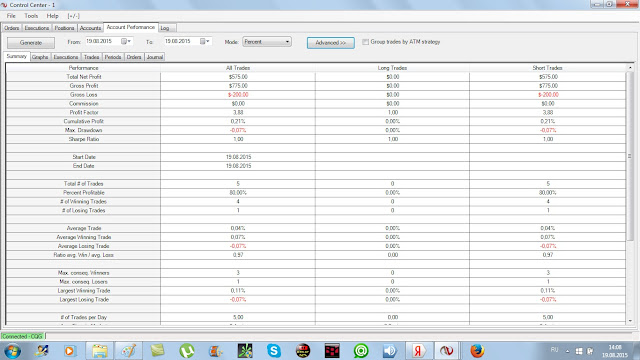Click the Start Date row label
Viewport: 640px width, 360px height.
point(84,157)
